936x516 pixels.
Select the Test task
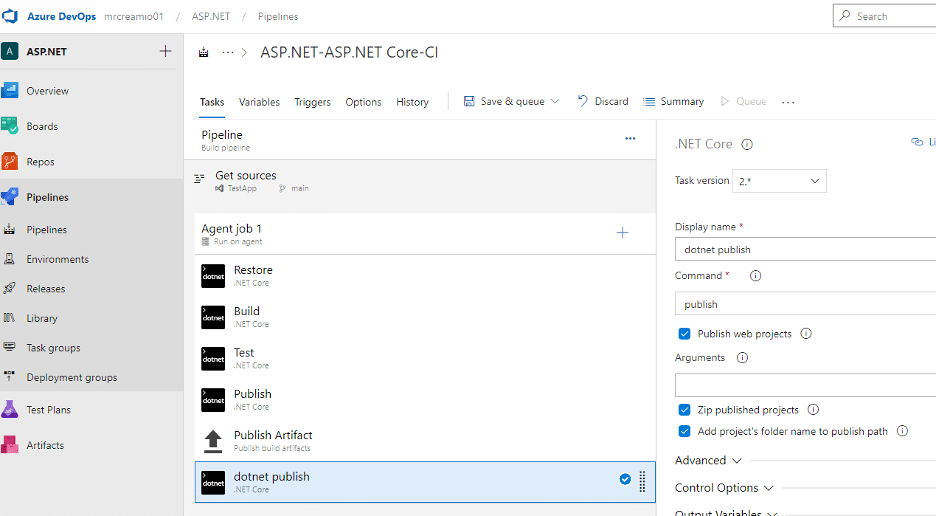pyautogui.click(x=425, y=358)
